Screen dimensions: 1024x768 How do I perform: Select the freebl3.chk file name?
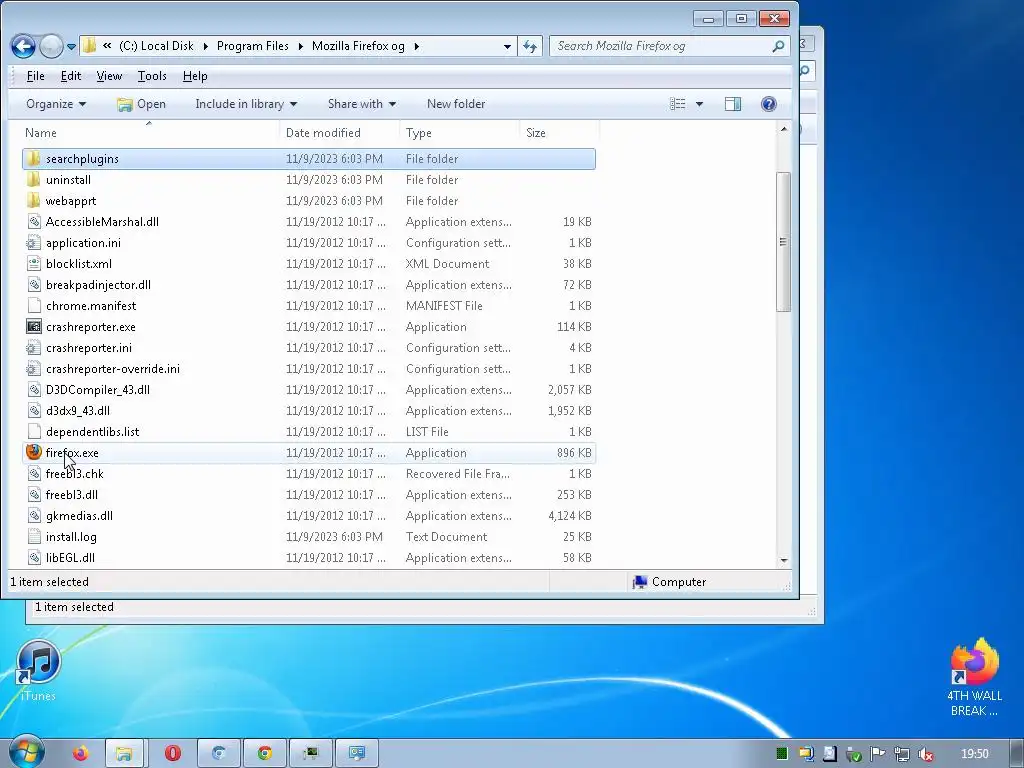[74, 473]
